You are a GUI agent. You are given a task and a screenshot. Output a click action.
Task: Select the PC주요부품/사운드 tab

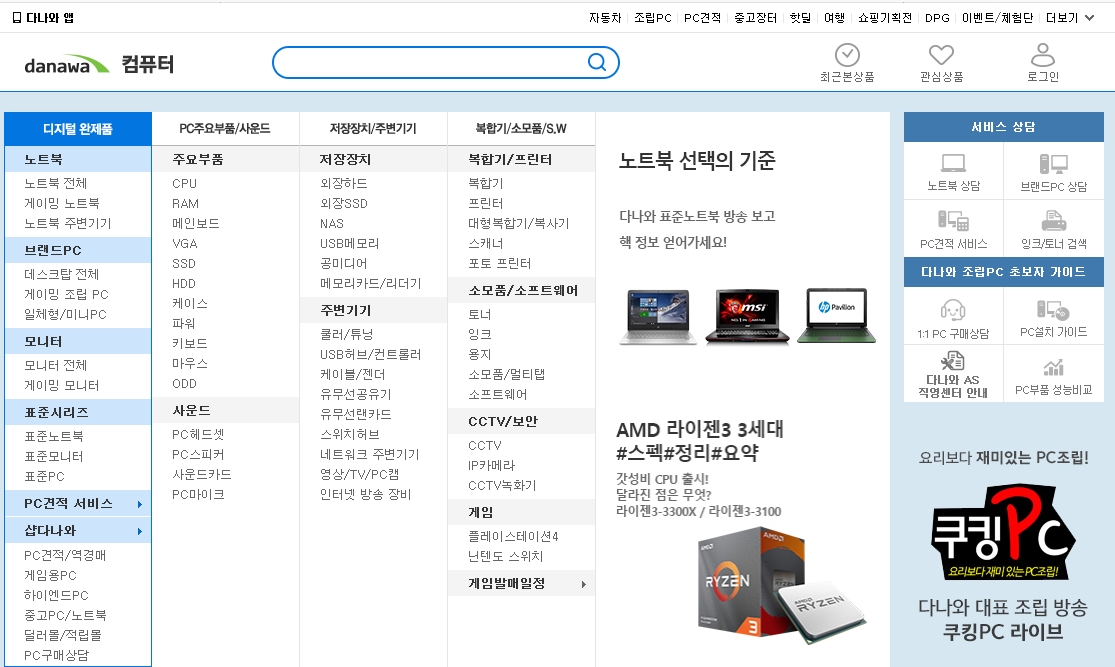click(225, 129)
